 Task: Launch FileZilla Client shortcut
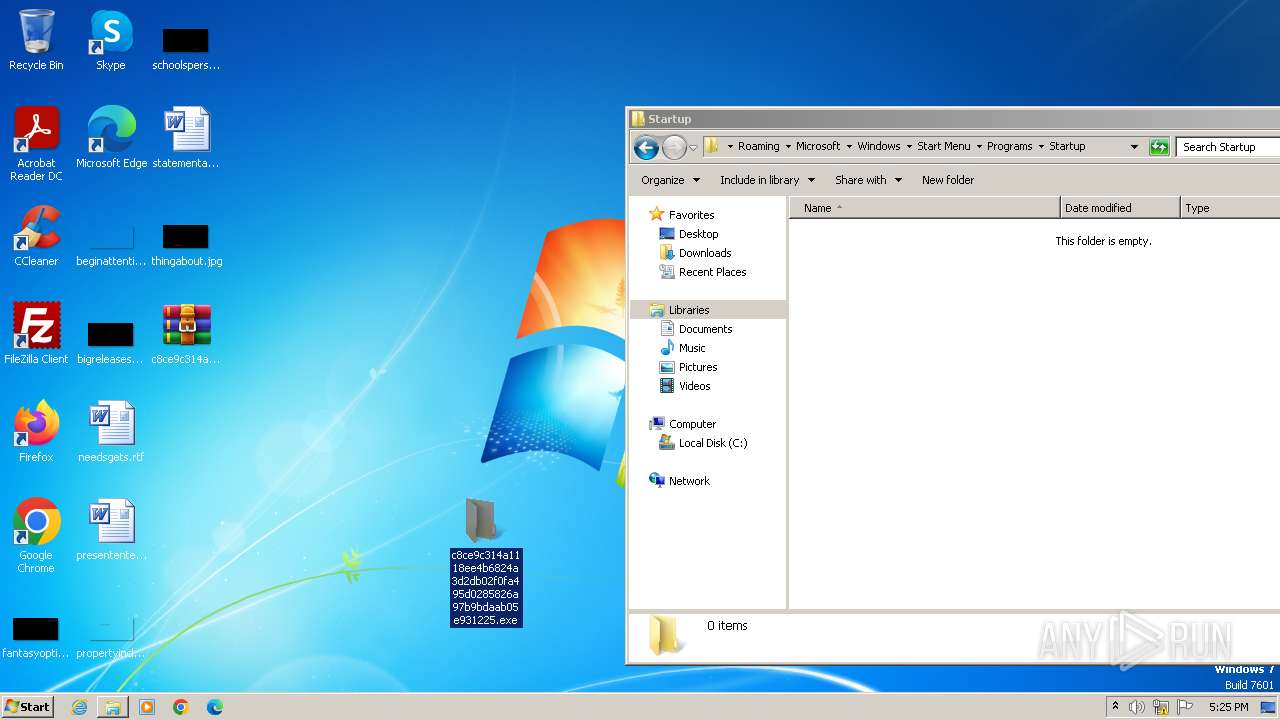[36, 334]
